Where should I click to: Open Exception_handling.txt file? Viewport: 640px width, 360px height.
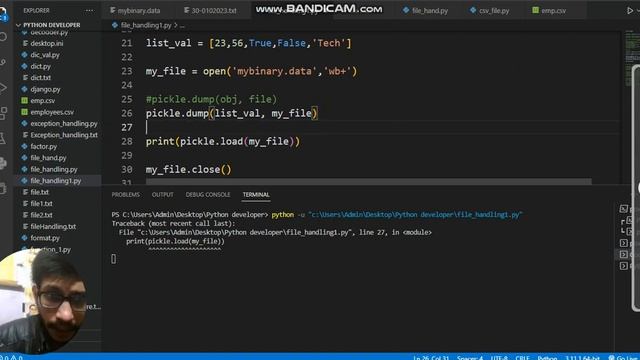point(64,135)
